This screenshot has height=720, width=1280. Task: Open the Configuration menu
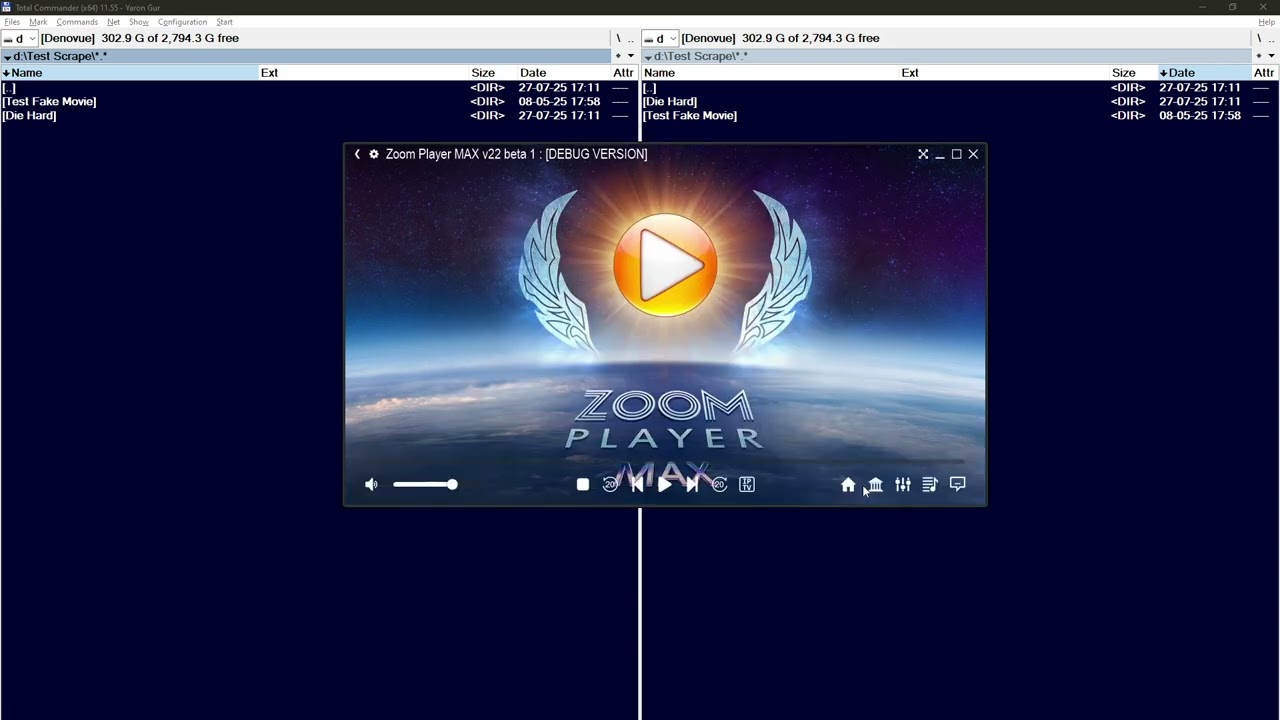182,22
